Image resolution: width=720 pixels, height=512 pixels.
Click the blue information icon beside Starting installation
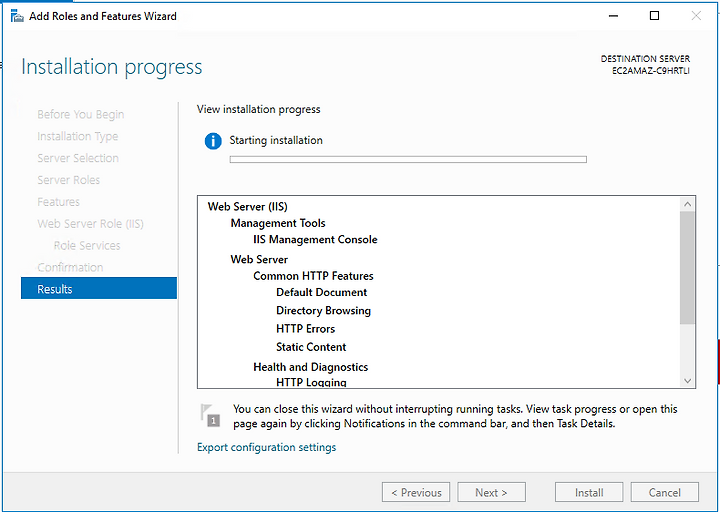coord(213,141)
